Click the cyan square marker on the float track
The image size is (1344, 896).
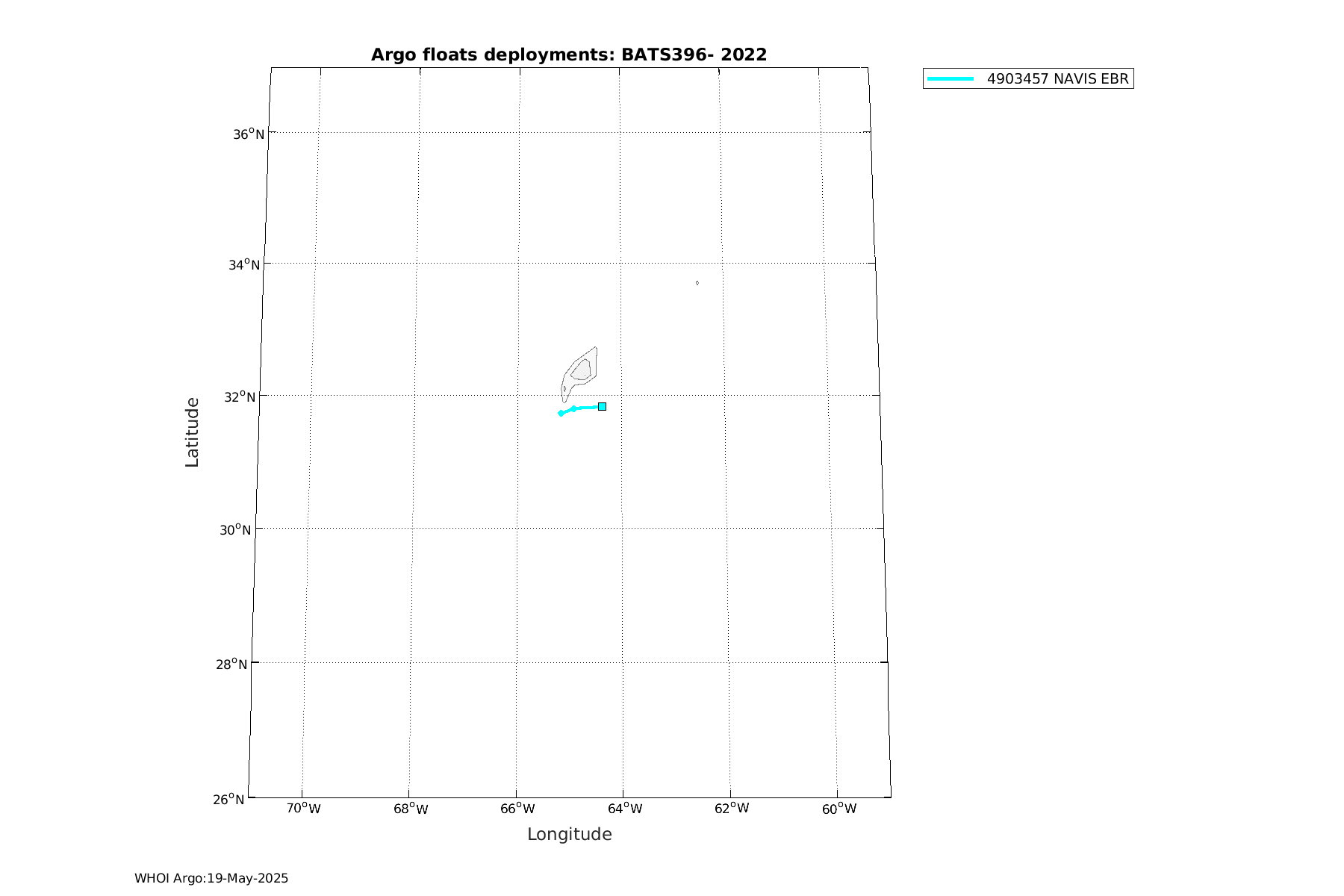point(602,406)
